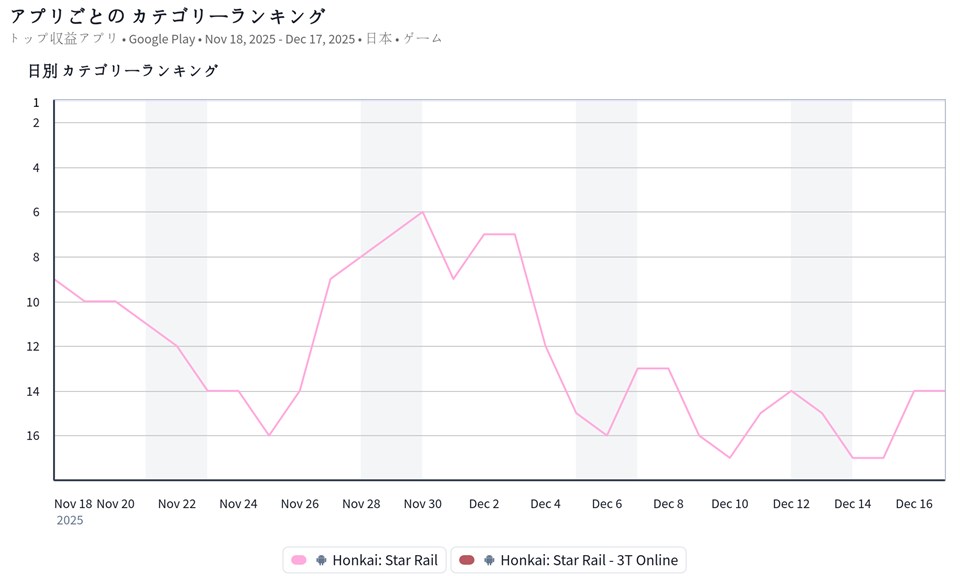Click the shaded weekend band near Nov 22
Image resolution: width=960 pixels, height=576 pixels.
[x=176, y=290]
